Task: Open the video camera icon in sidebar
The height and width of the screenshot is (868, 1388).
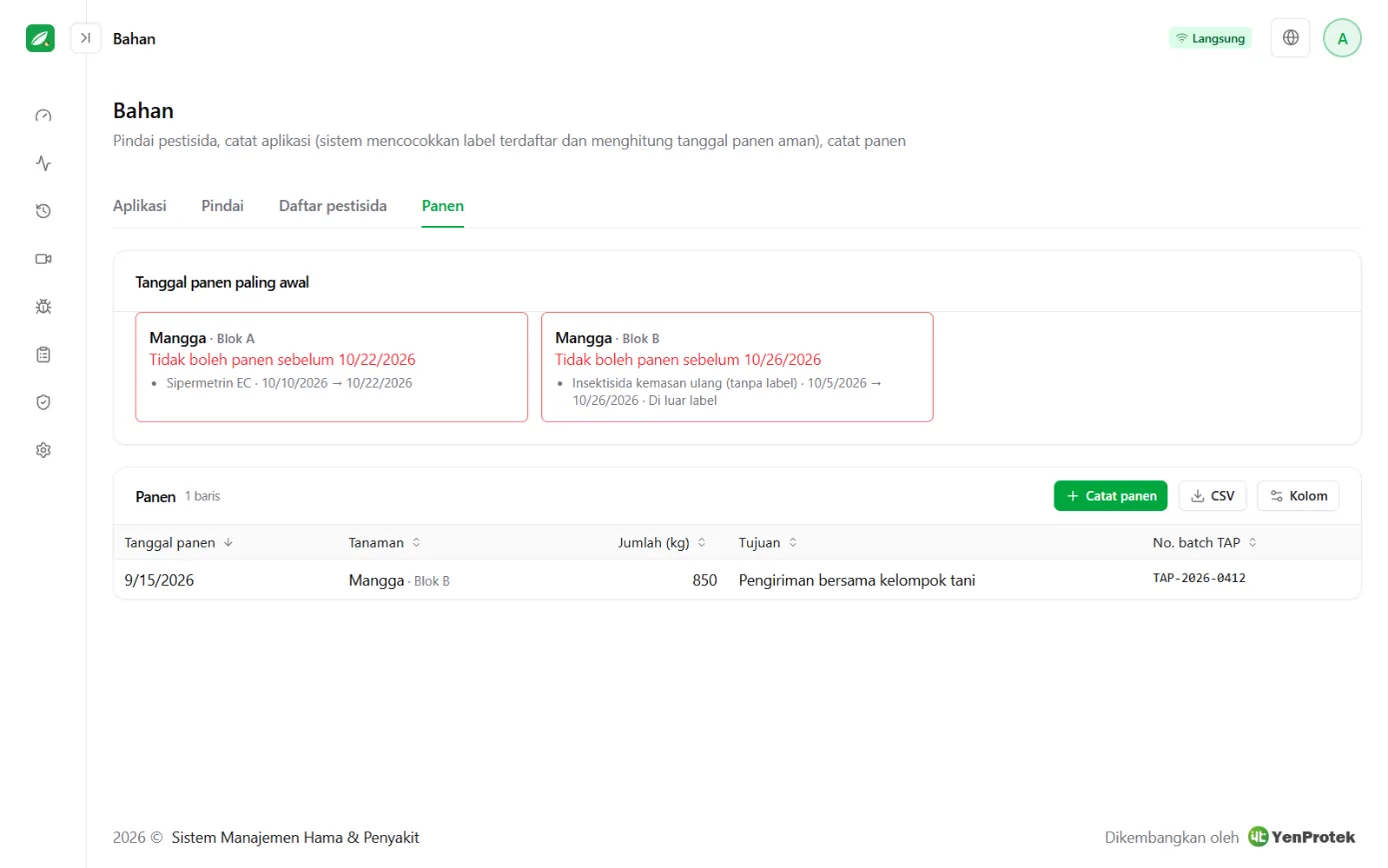Action: pyautogui.click(x=43, y=259)
